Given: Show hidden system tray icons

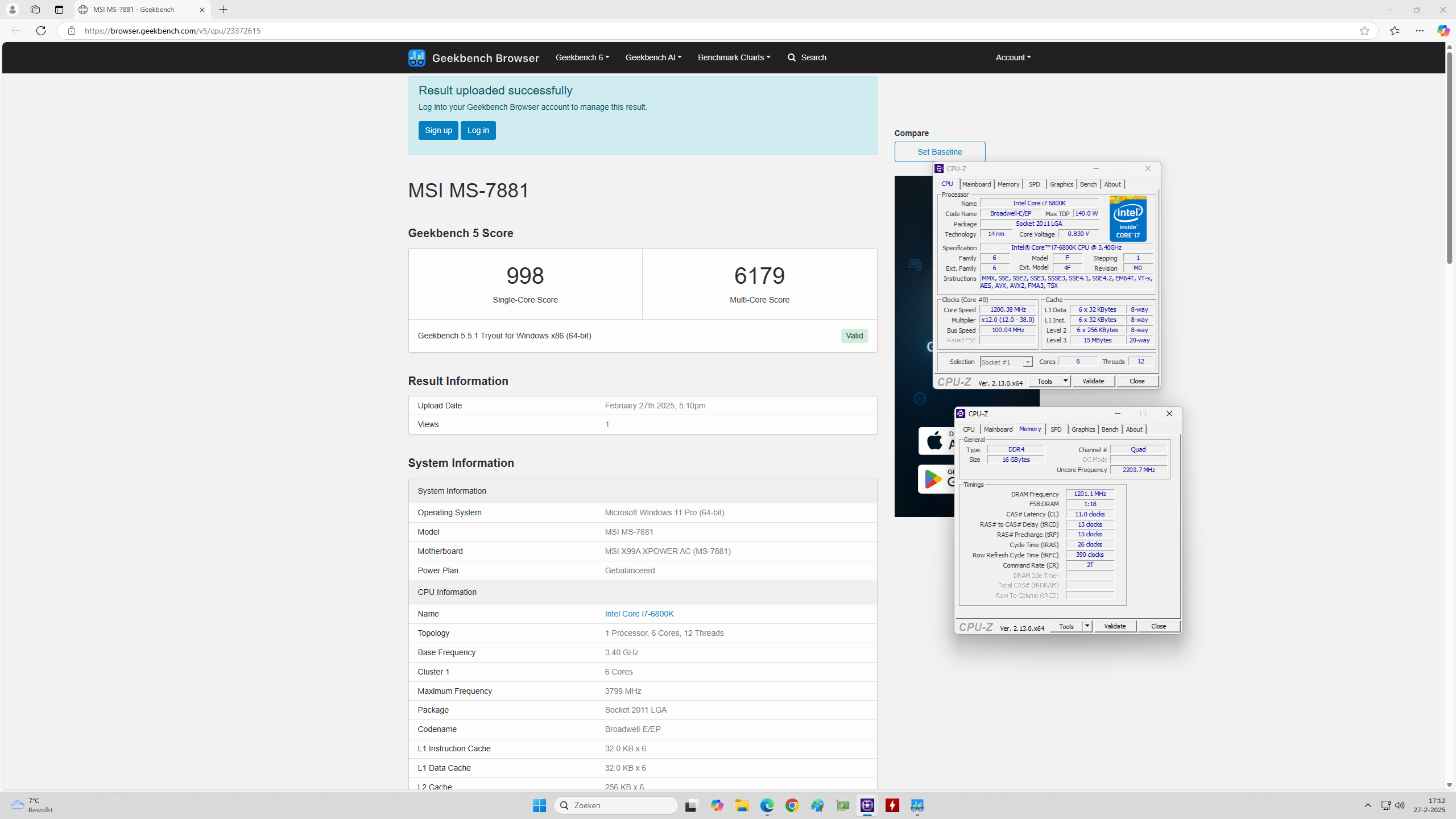Looking at the screenshot, I should [1368, 805].
